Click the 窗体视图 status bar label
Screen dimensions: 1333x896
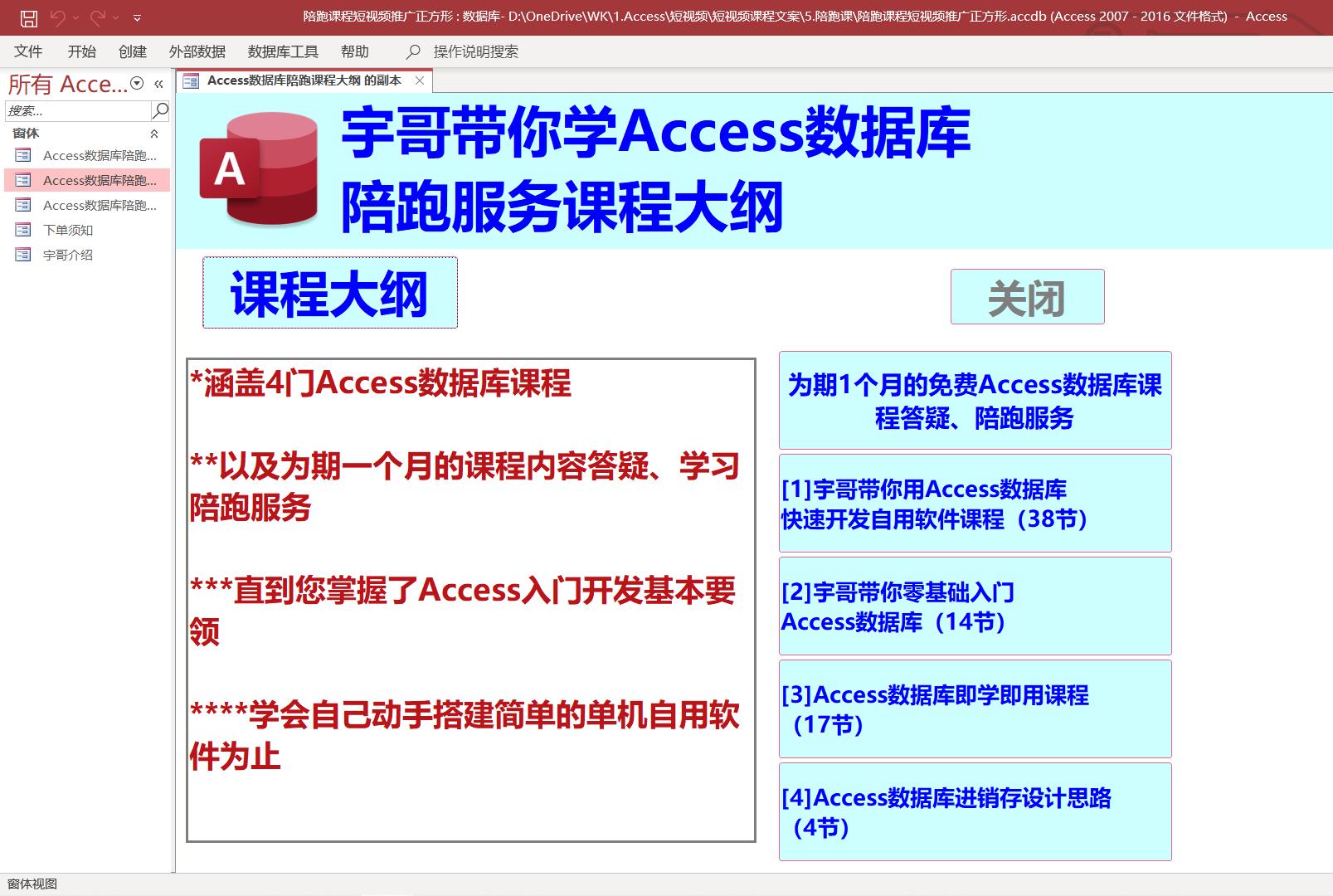click(x=32, y=884)
